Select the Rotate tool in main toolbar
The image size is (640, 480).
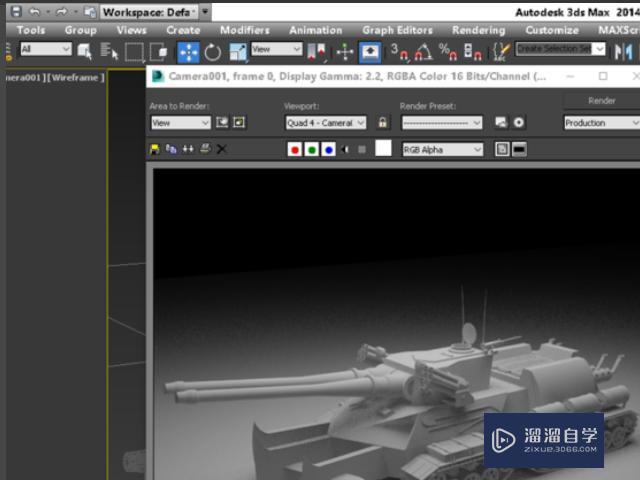click(213, 51)
